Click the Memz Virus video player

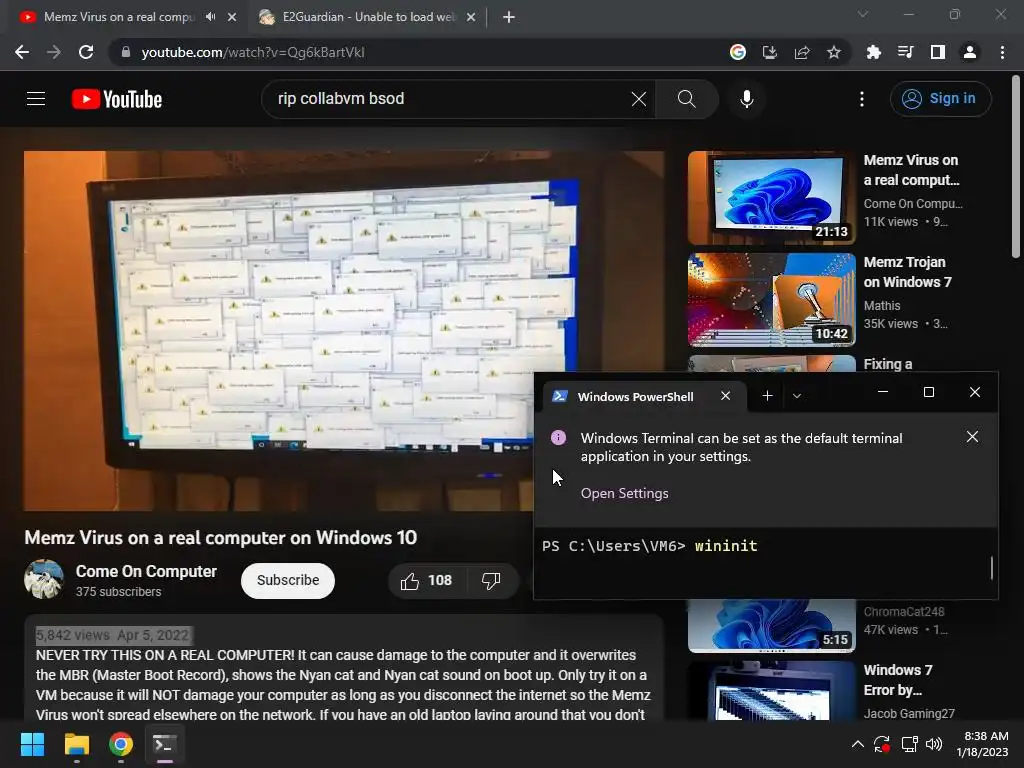[344, 331]
